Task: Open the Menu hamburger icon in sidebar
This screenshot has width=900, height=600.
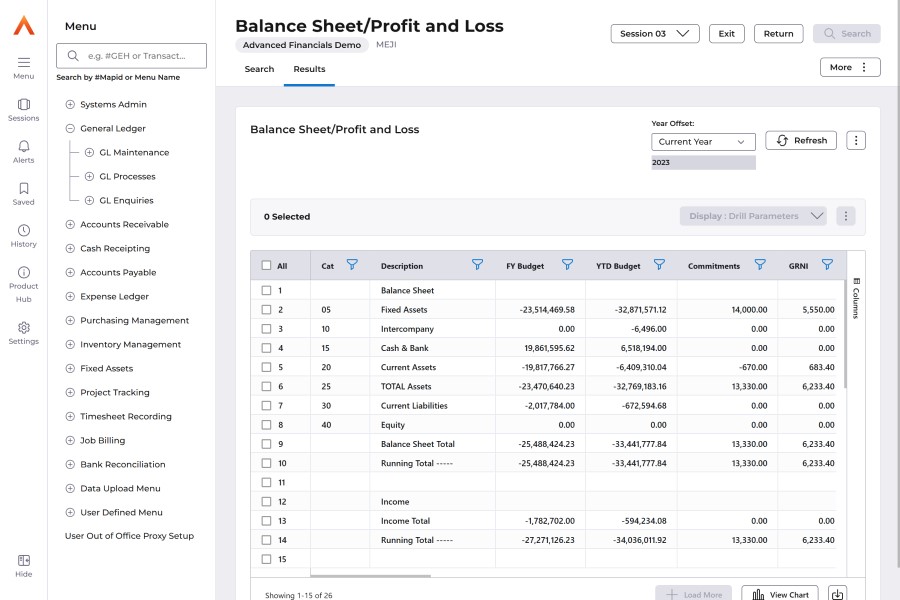Action: (x=24, y=63)
